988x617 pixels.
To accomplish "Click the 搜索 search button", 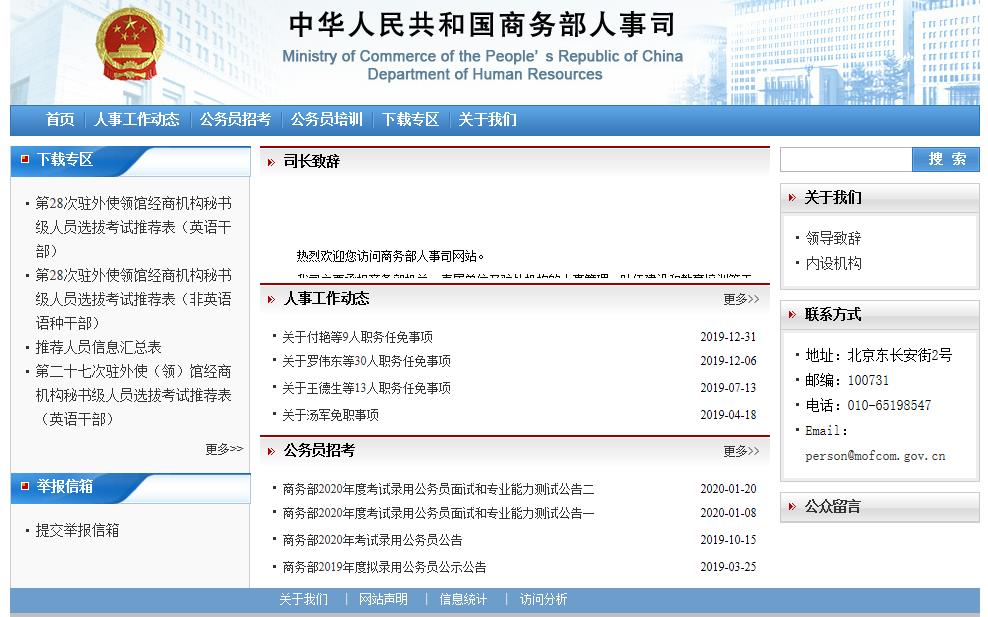I will (x=944, y=159).
